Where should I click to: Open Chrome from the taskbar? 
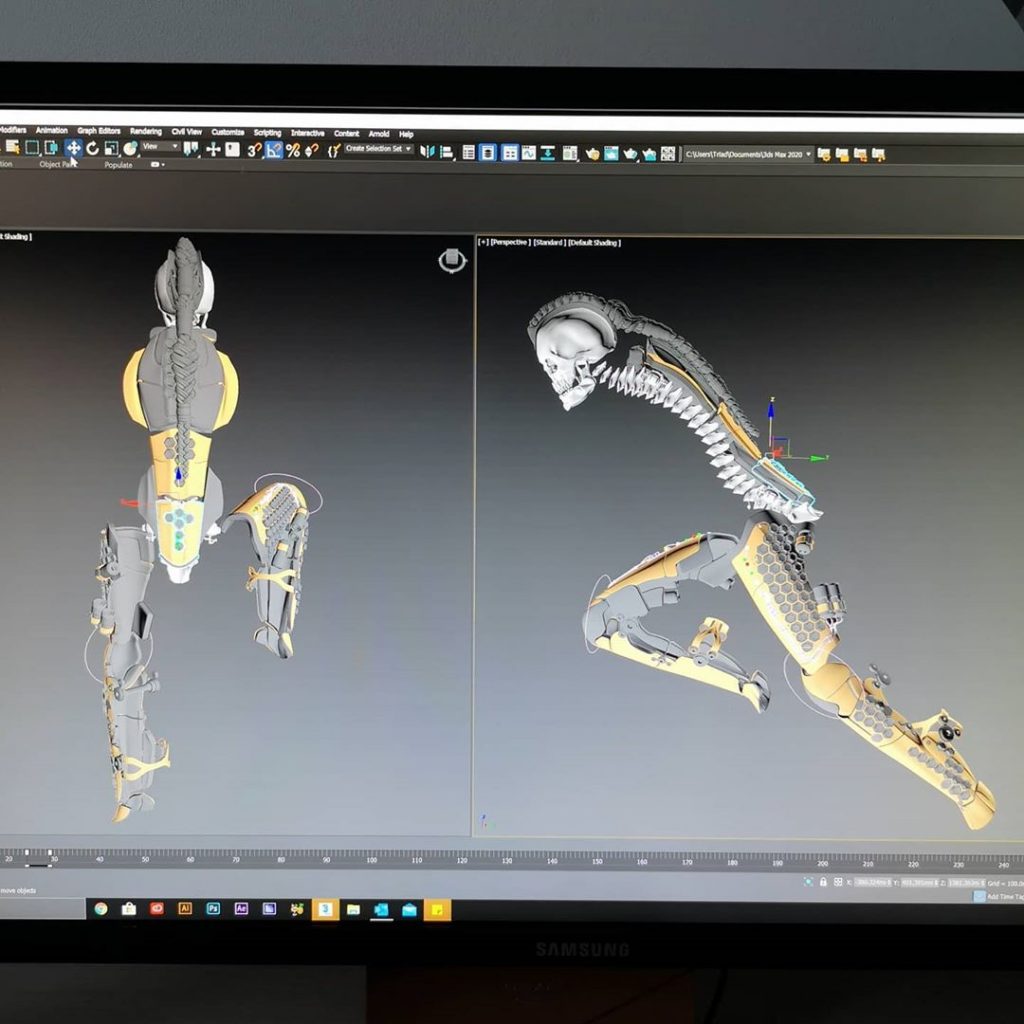tap(101, 908)
